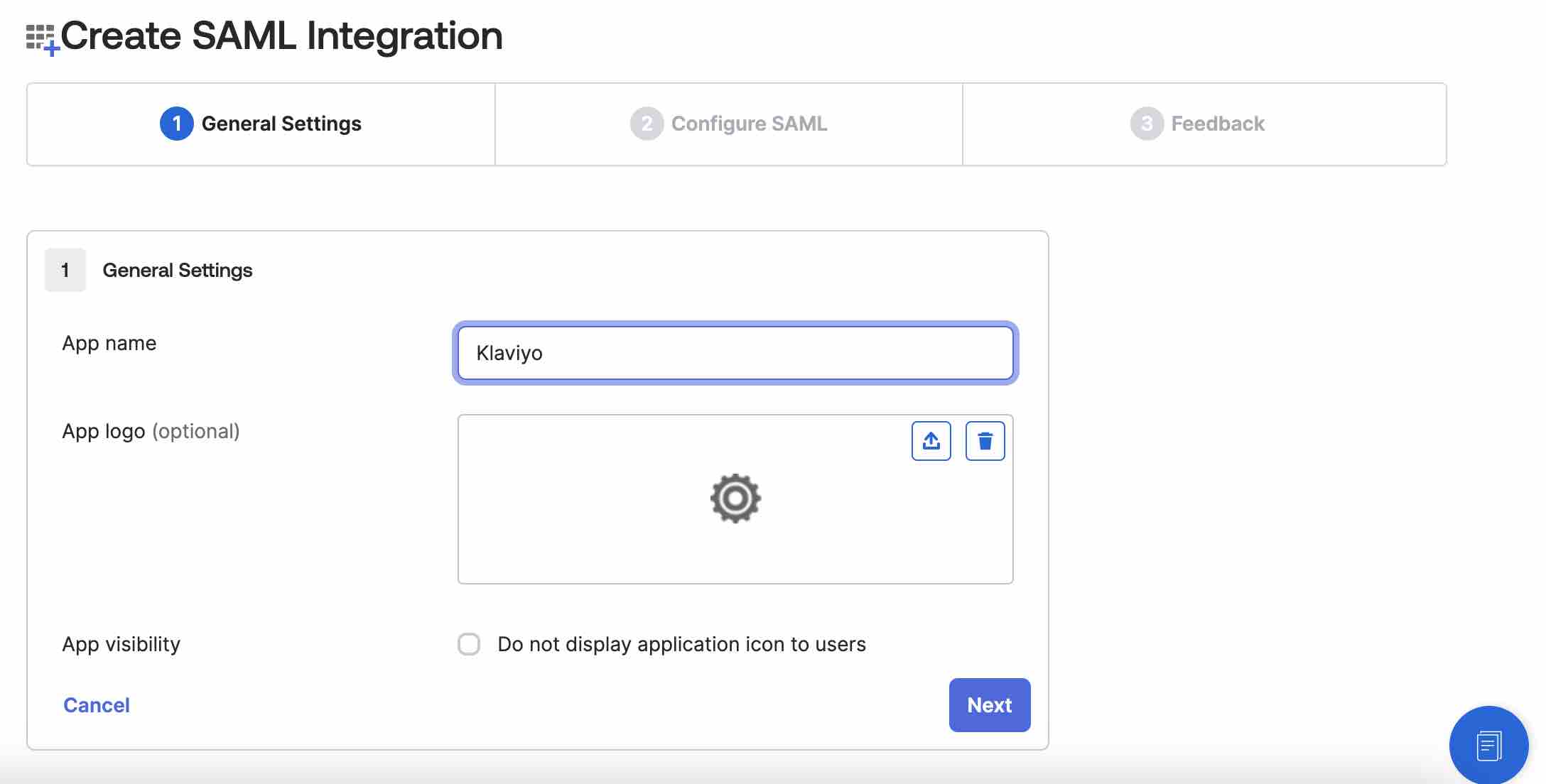Click the settings gear icon in logo area
The height and width of the screenshot is (784, 1546).
coord(735,498)
